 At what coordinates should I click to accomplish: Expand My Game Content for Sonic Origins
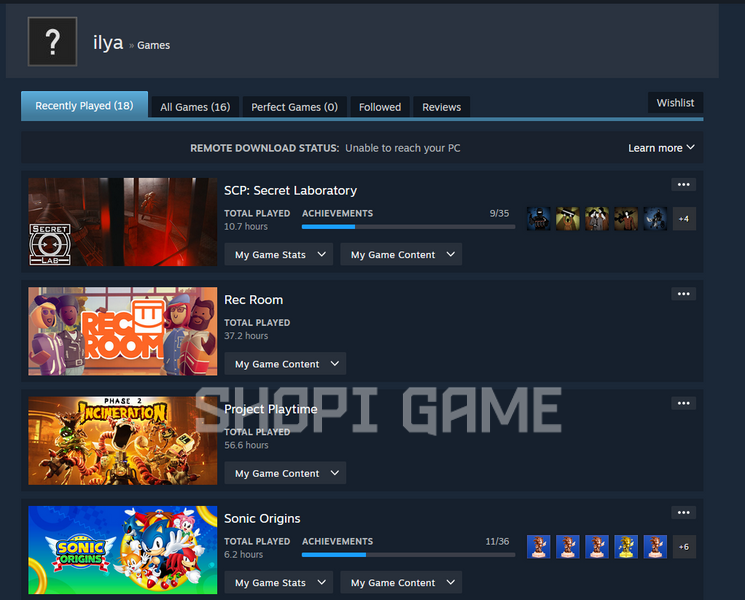[401, 582]
